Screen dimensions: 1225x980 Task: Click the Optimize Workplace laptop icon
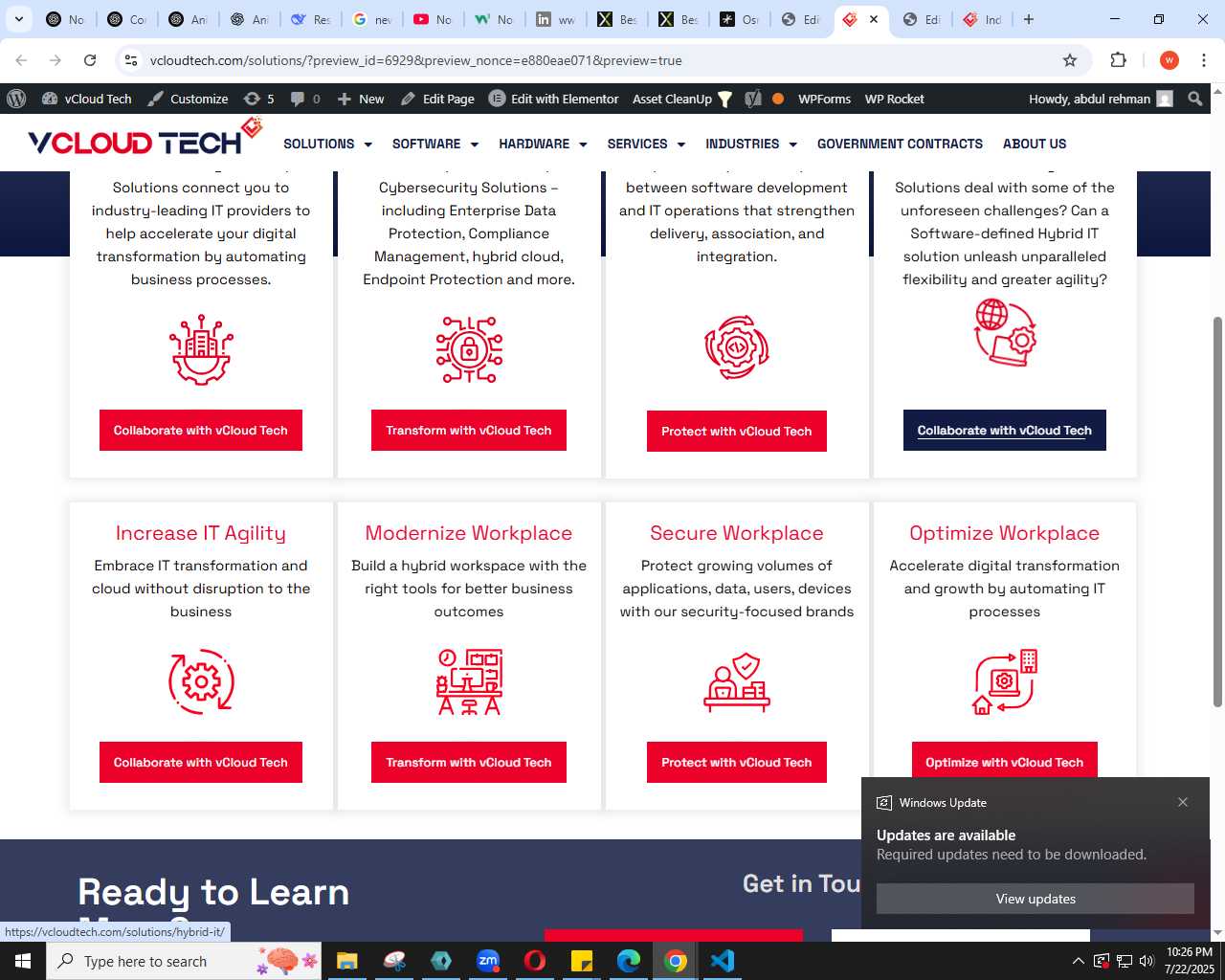click(x=1005, y=681)
